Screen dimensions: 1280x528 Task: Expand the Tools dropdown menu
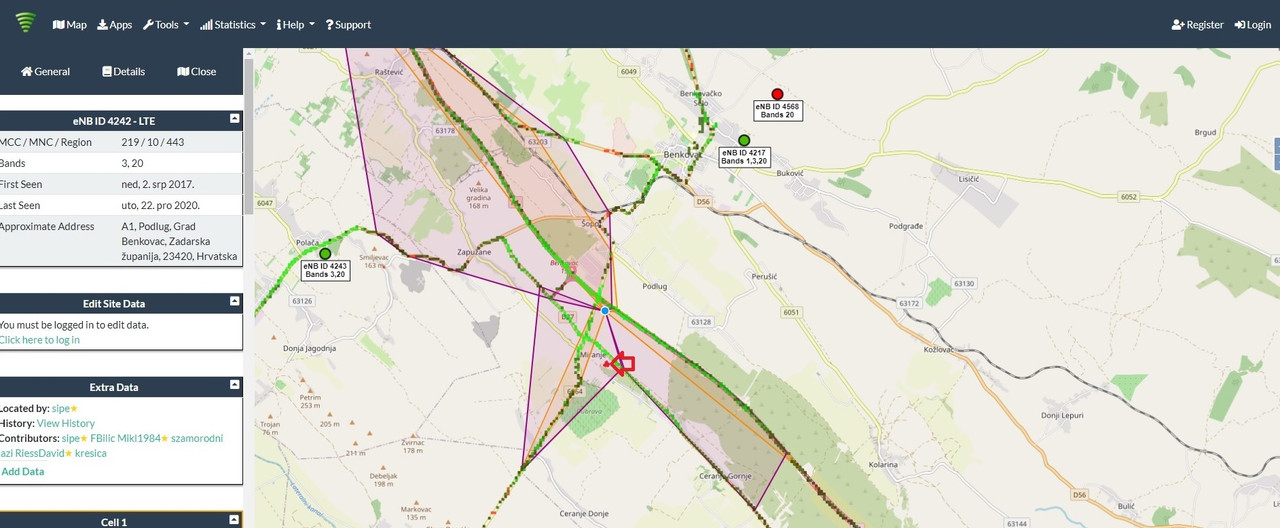coord(166,25)
